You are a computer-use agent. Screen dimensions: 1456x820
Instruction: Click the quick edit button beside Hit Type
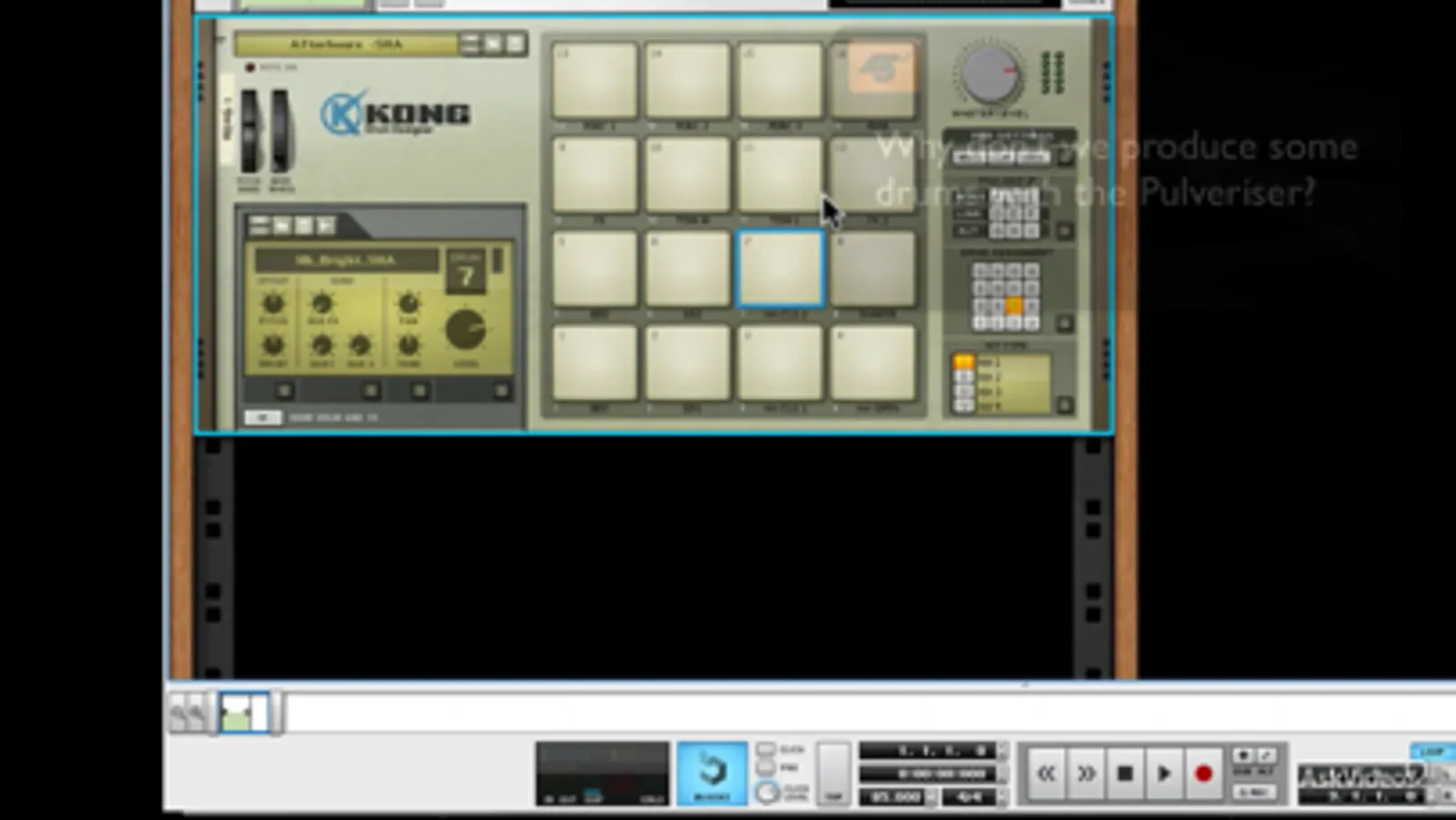(x=1064, y=405)
